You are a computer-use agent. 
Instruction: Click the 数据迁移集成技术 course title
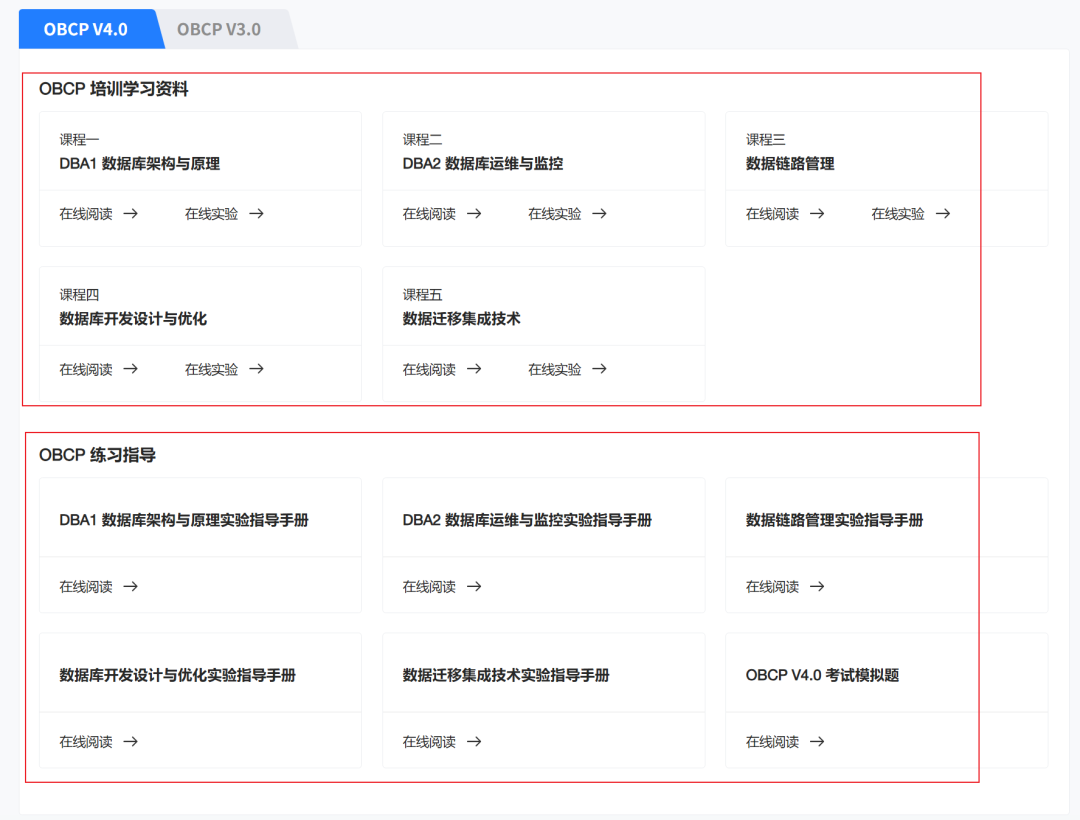[461, 319]
